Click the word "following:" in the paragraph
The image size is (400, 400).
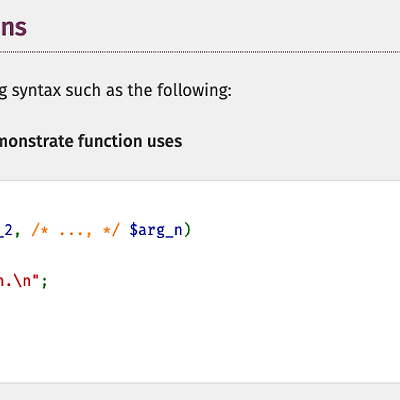(x=194, y=91)
